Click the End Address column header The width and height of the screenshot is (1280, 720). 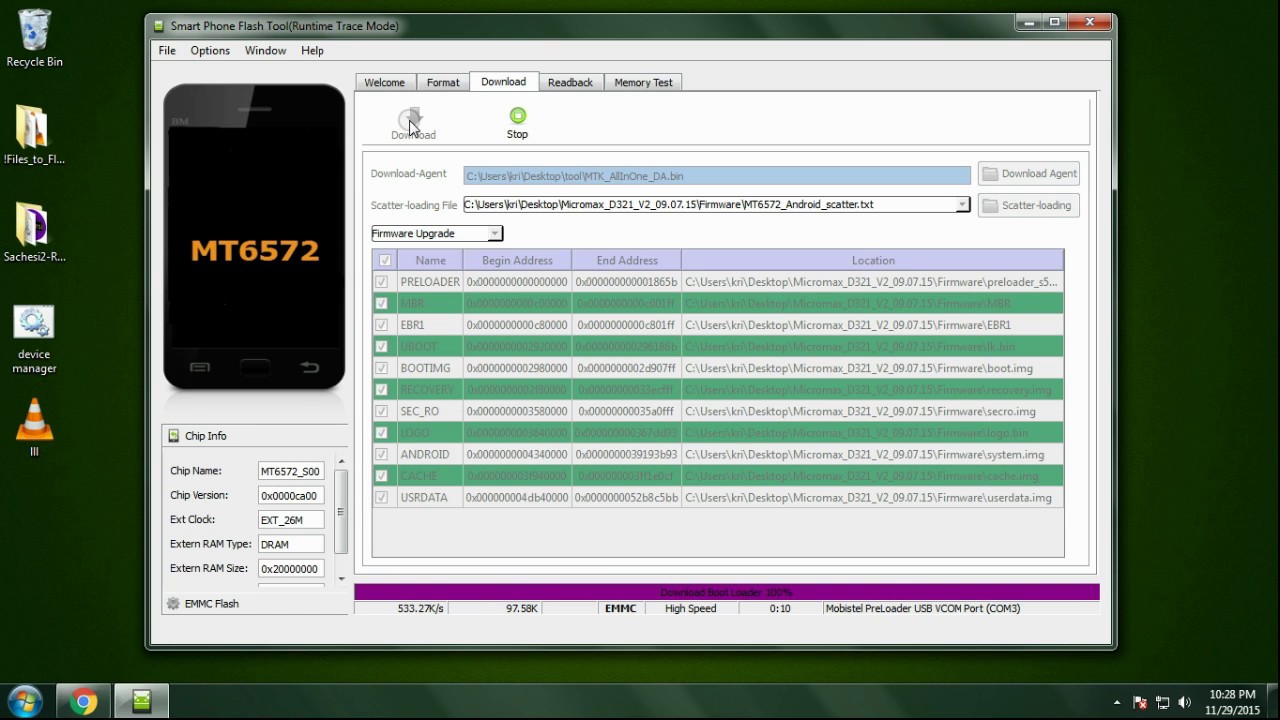point(627,261)
